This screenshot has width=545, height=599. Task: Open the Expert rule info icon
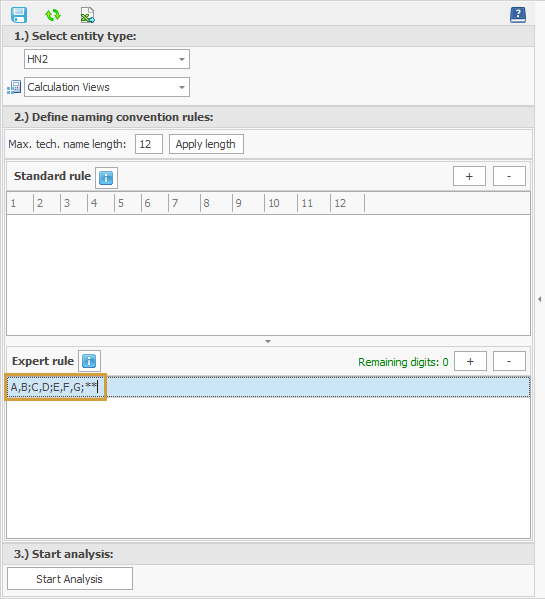(89, 361)
